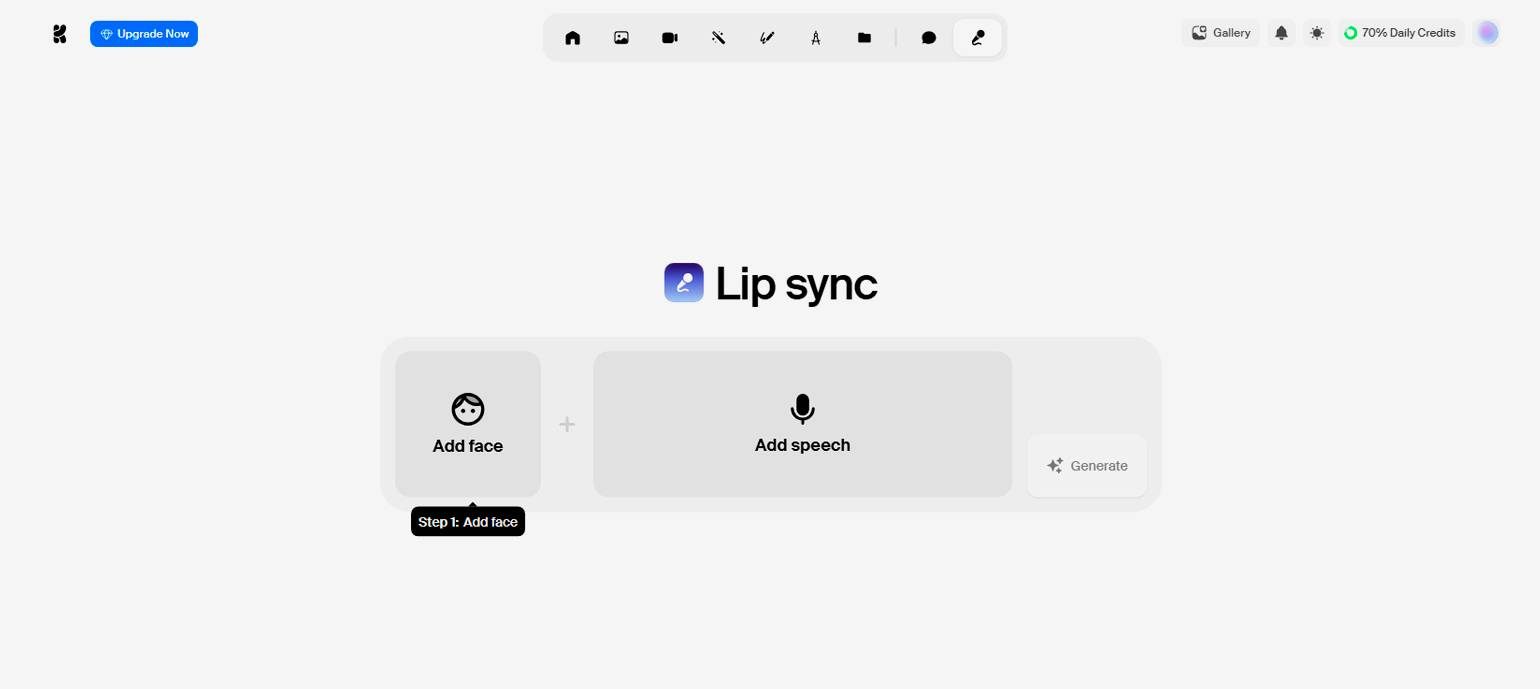Open notifications bell icon
The image size is (1540, 689).
click(x=1281, y=33)
